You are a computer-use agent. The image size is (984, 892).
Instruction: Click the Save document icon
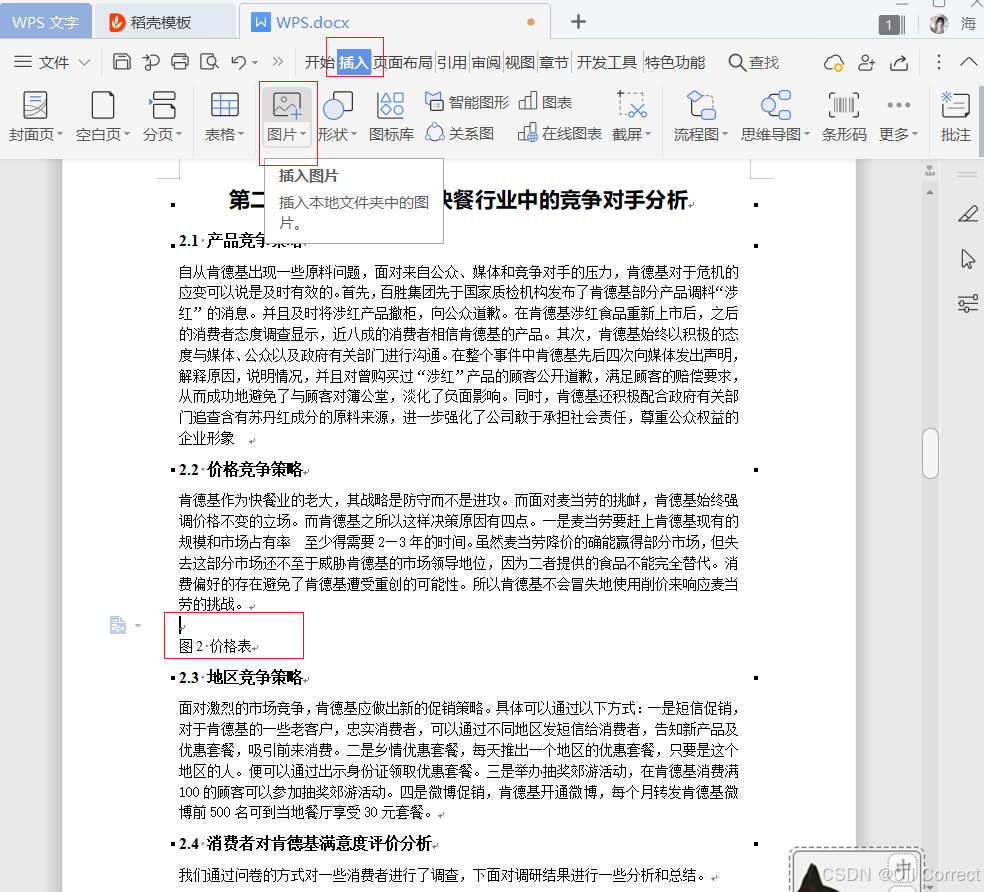122,62
